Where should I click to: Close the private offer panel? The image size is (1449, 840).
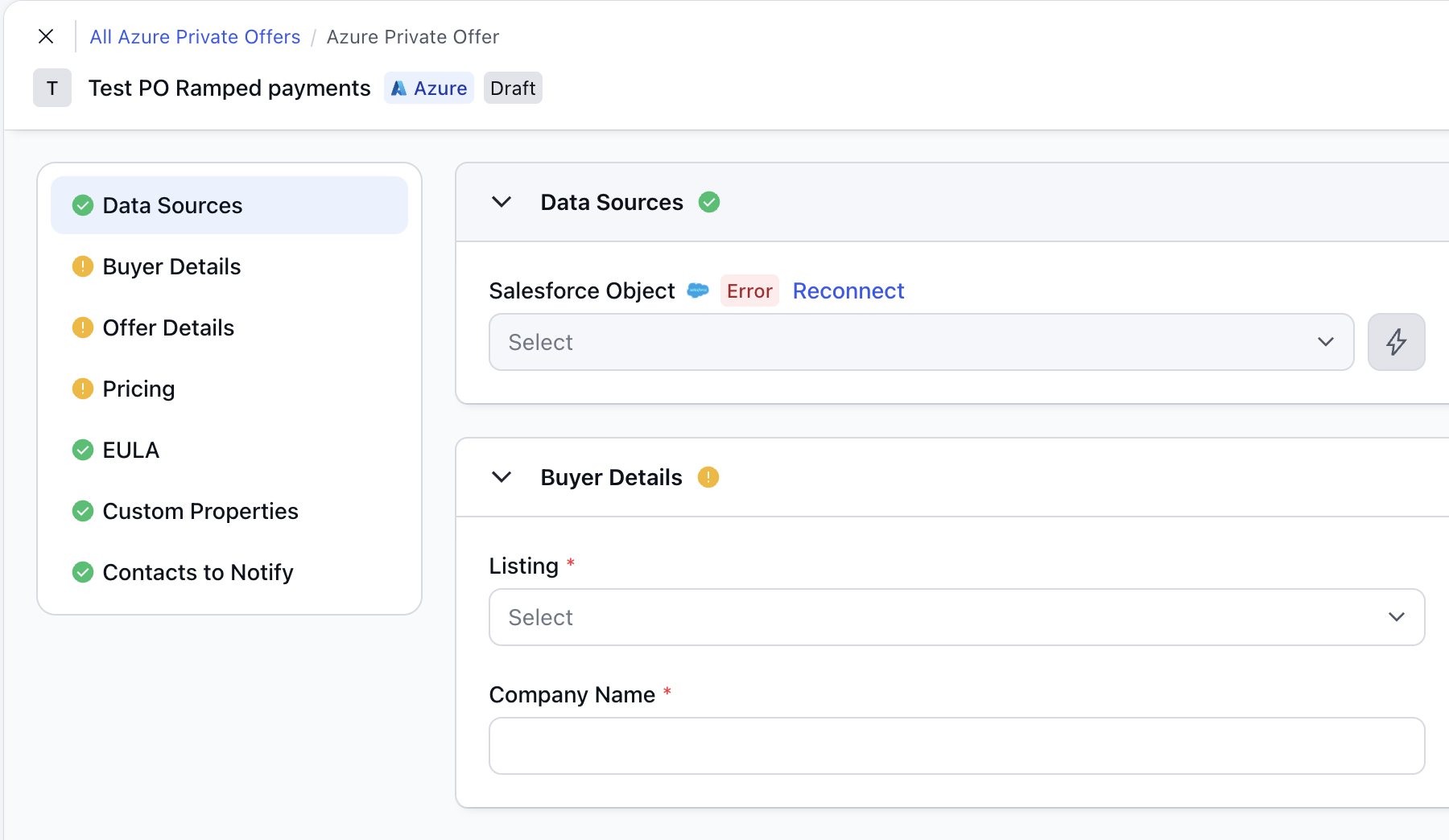coord(46,36)
